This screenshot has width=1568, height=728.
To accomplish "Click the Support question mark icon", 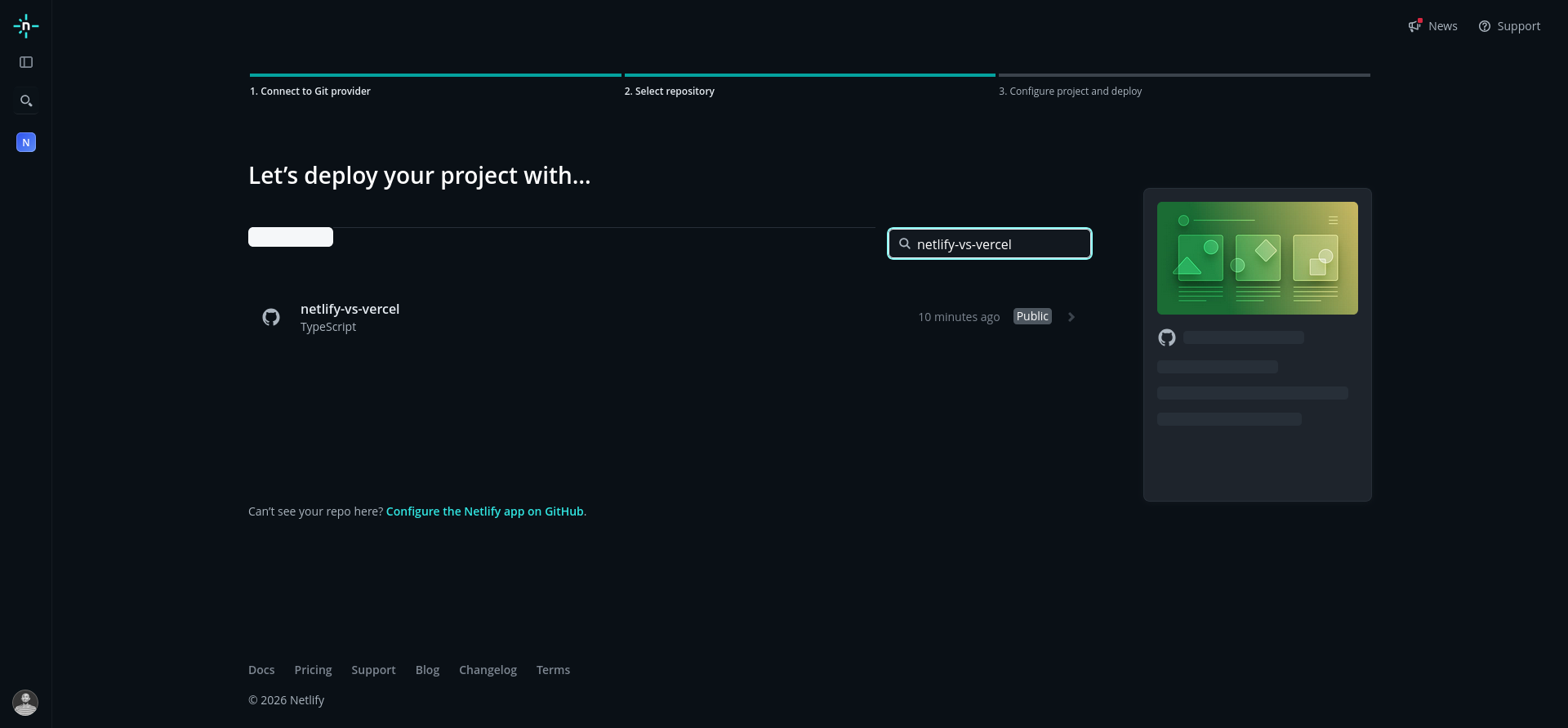I will pos(1485,26).
